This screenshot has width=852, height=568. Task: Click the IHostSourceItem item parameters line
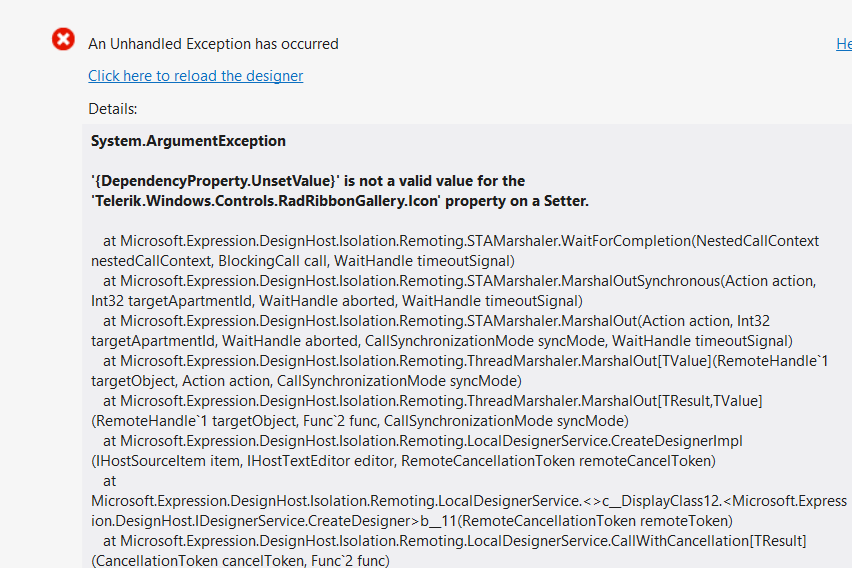point(403,461)
